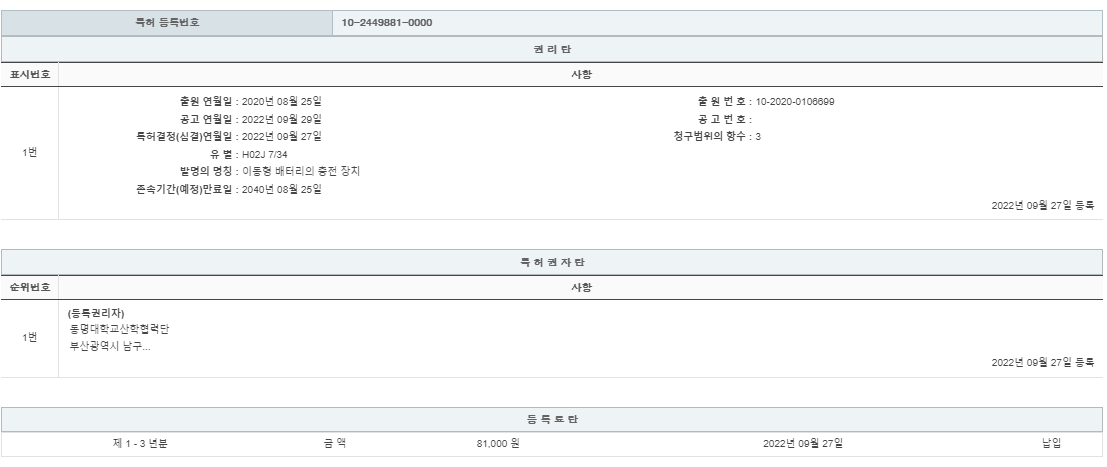Click the 납입 payment status
Screen dimensions: 1107x467
click(1051, 444)
